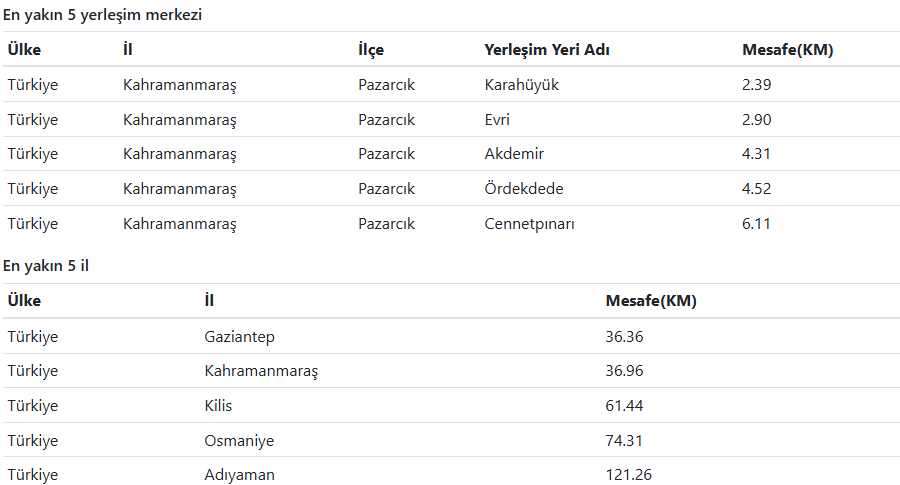This screenshot has height=485, width=900.
Task: Click the Karahüyük settlement name cell
Action: pos(521,85)
